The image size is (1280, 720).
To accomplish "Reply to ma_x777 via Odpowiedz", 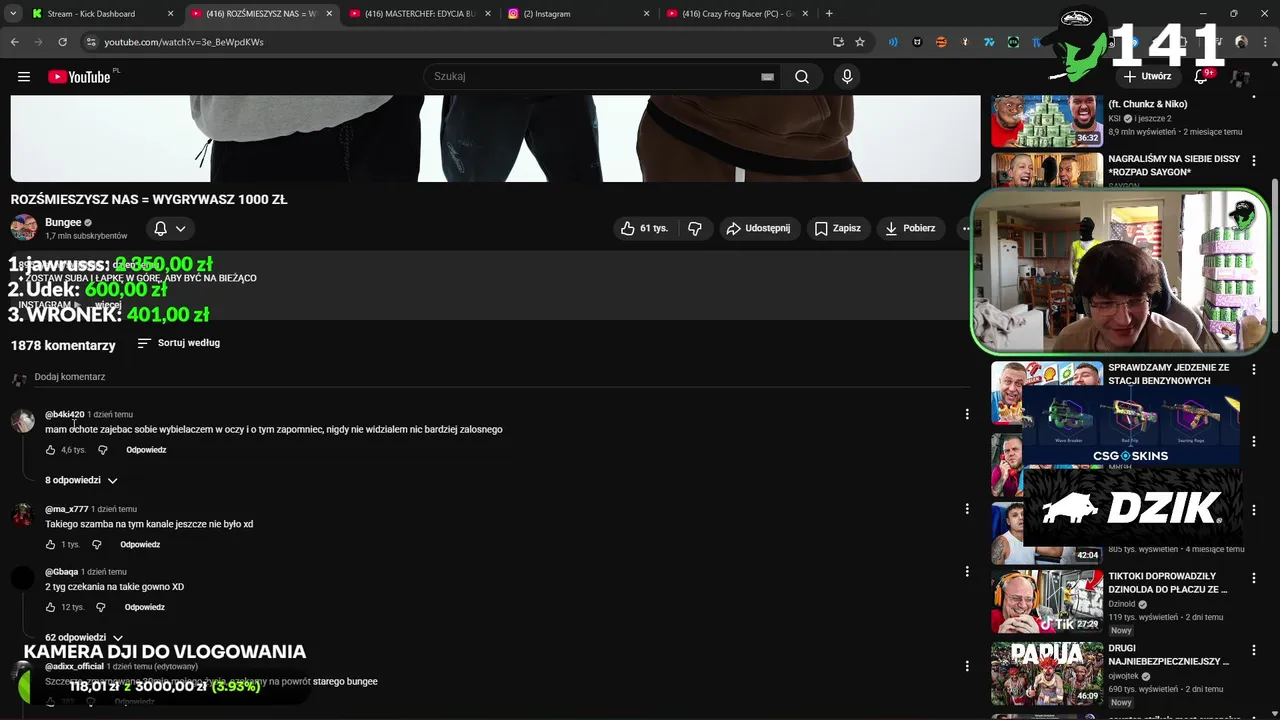I will click(x=140, y=545).
